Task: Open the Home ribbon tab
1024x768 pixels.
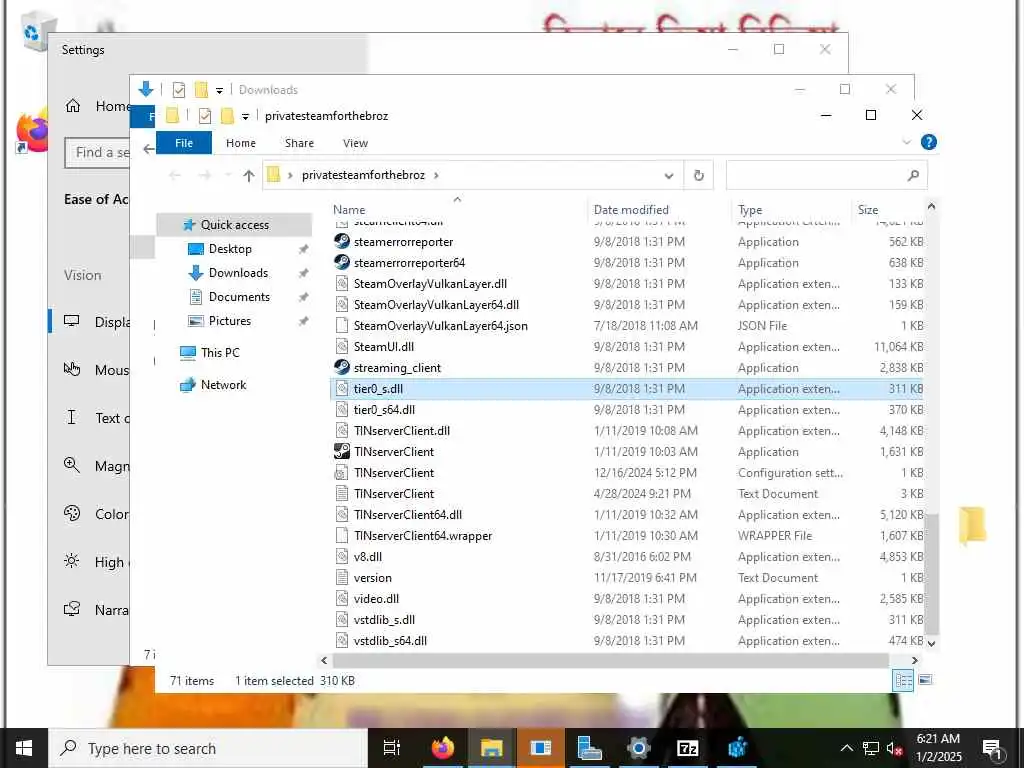Action: 240,143
